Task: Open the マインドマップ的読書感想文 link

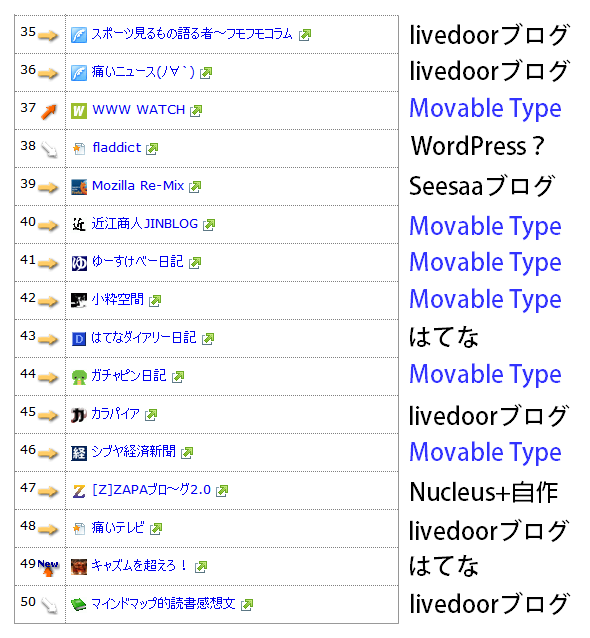Action: pos(164,603)
